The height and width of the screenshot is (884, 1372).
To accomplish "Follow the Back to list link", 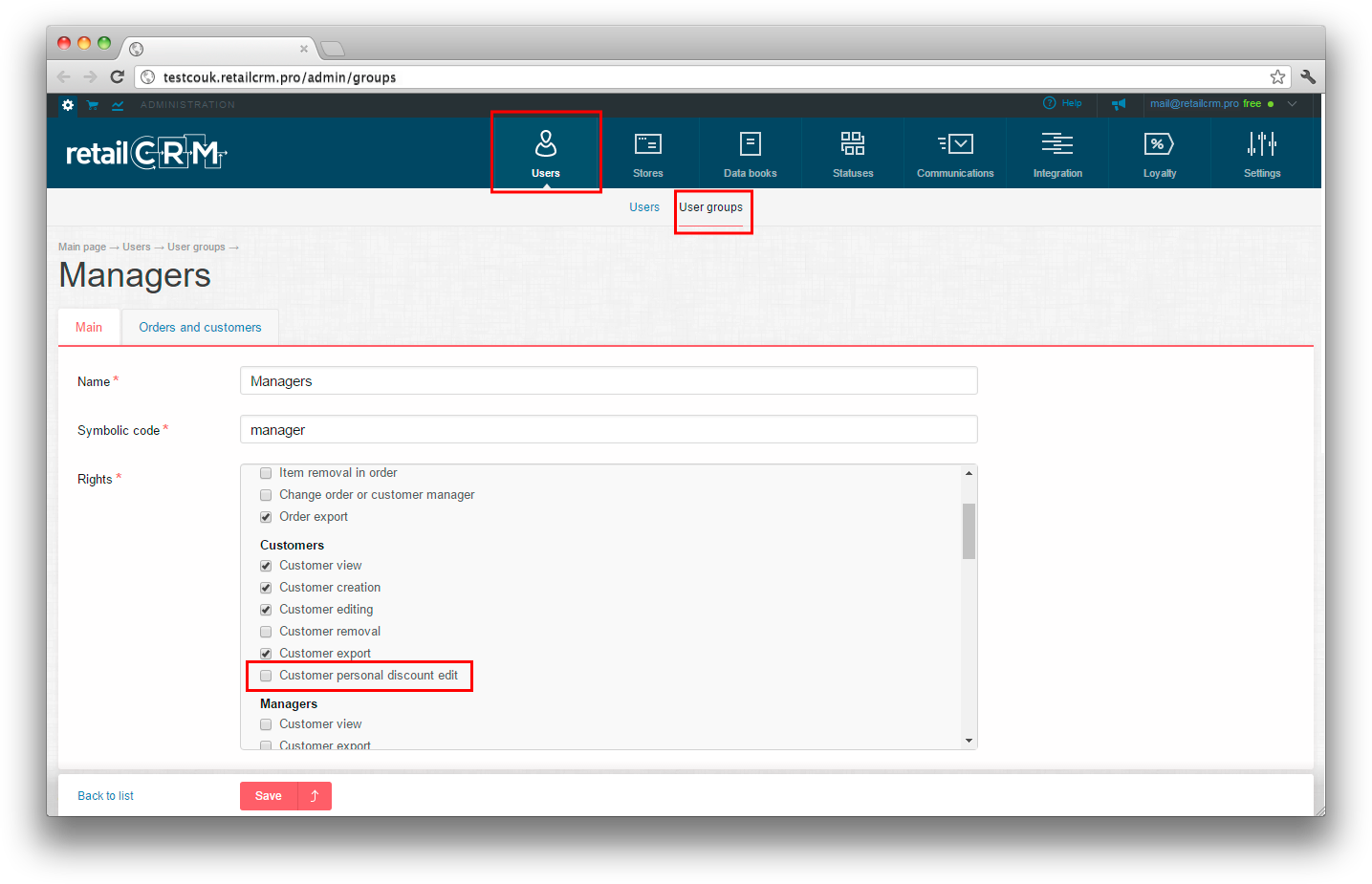I will click(x=105, y=796).
